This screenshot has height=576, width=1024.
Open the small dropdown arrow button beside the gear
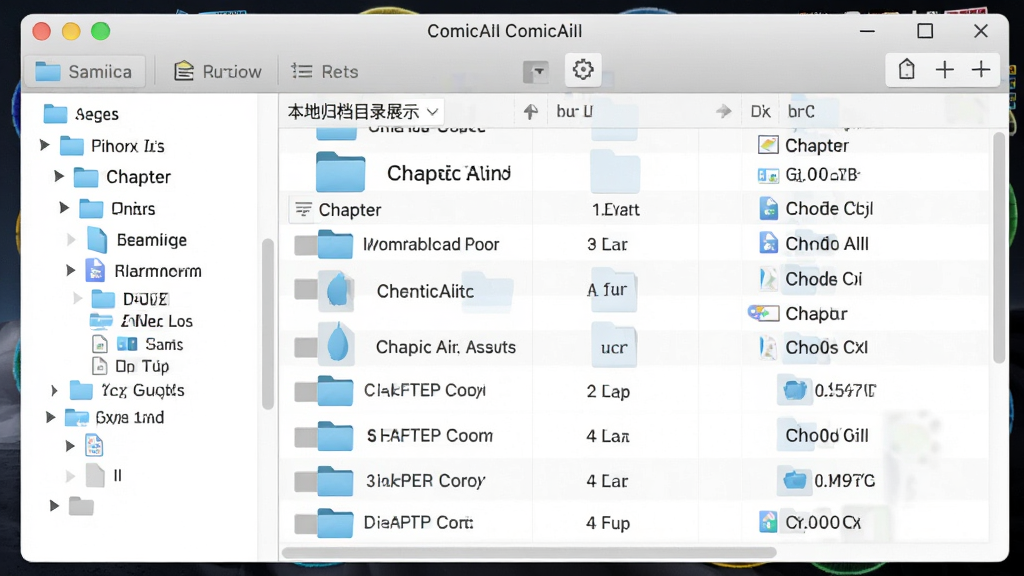coord(536,71)
